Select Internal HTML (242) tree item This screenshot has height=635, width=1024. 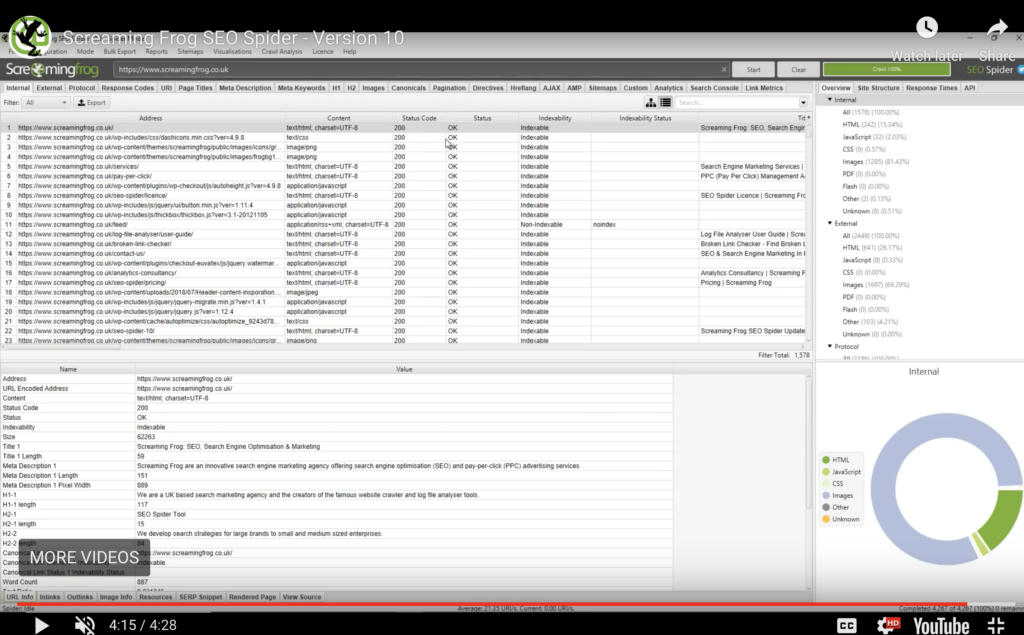[872, 125]
